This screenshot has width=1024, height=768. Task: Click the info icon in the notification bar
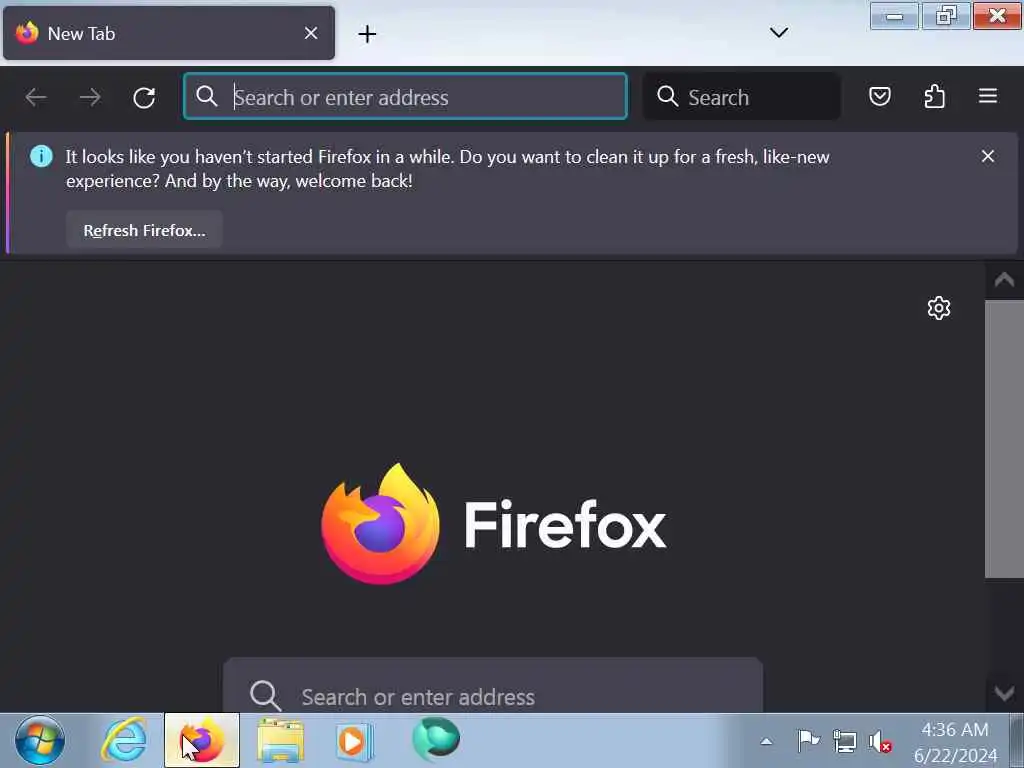pos(41,156)
